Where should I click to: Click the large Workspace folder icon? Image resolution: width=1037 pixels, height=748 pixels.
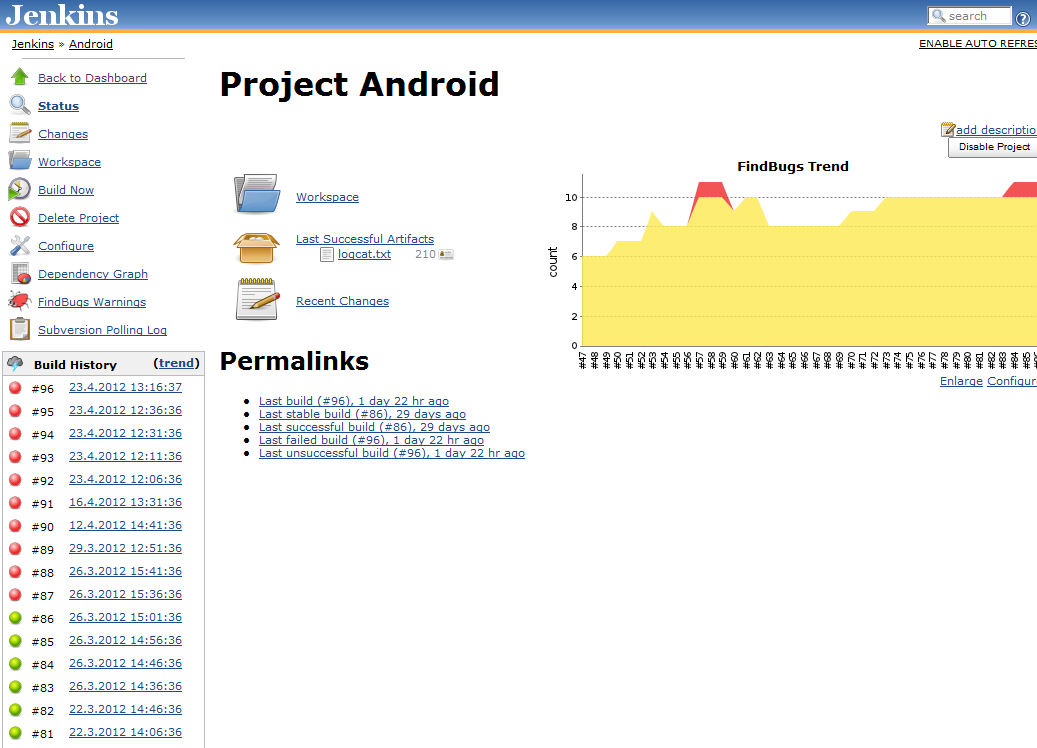(x=257, y=194)
